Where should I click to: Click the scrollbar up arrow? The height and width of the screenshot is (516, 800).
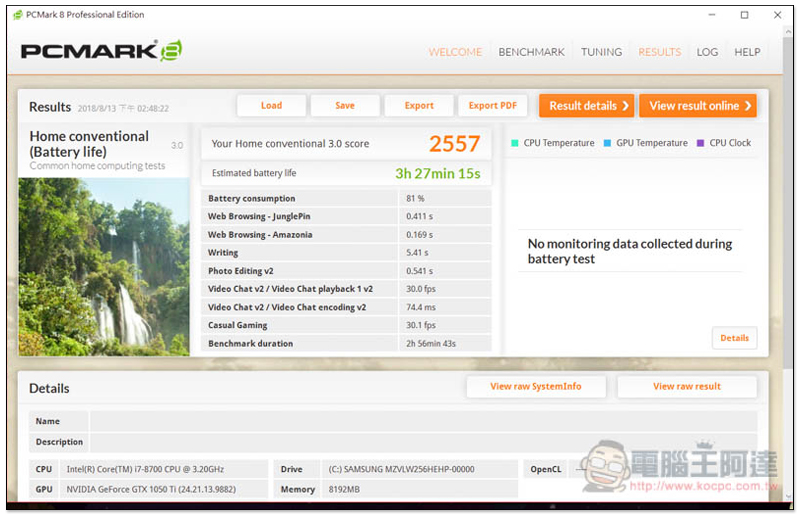click(x=788, y=31)
